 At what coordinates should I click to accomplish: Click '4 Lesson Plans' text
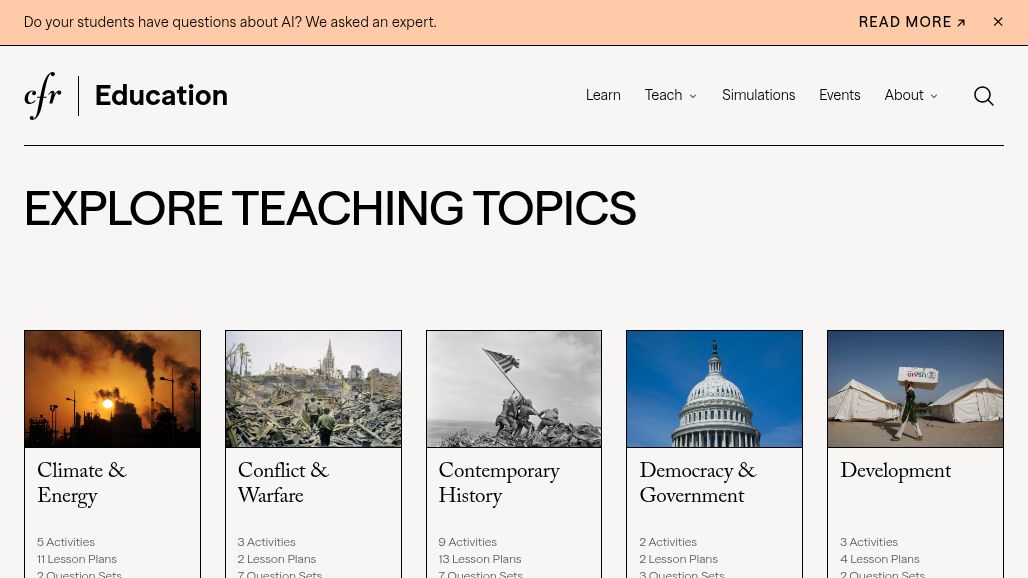tap(880, 559)
